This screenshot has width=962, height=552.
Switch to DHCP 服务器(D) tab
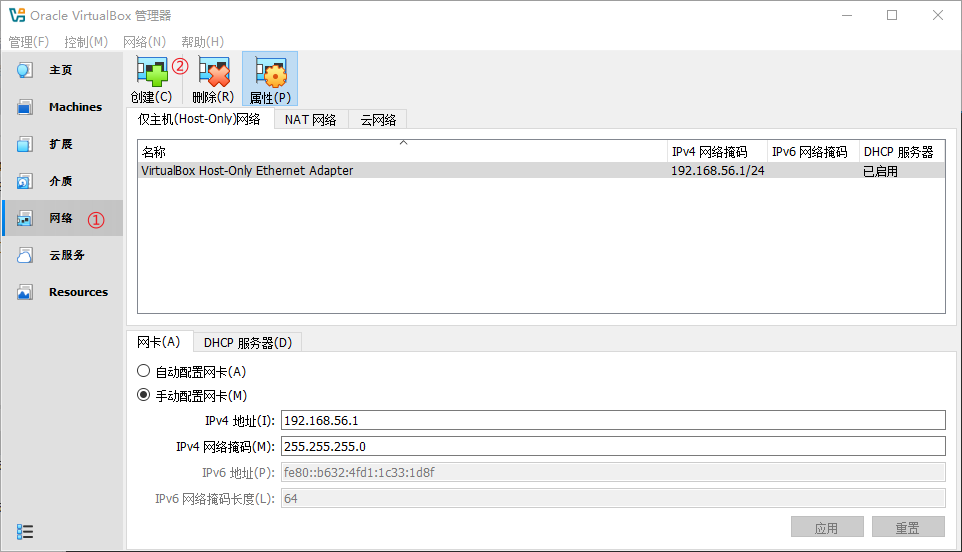(248, 343)
